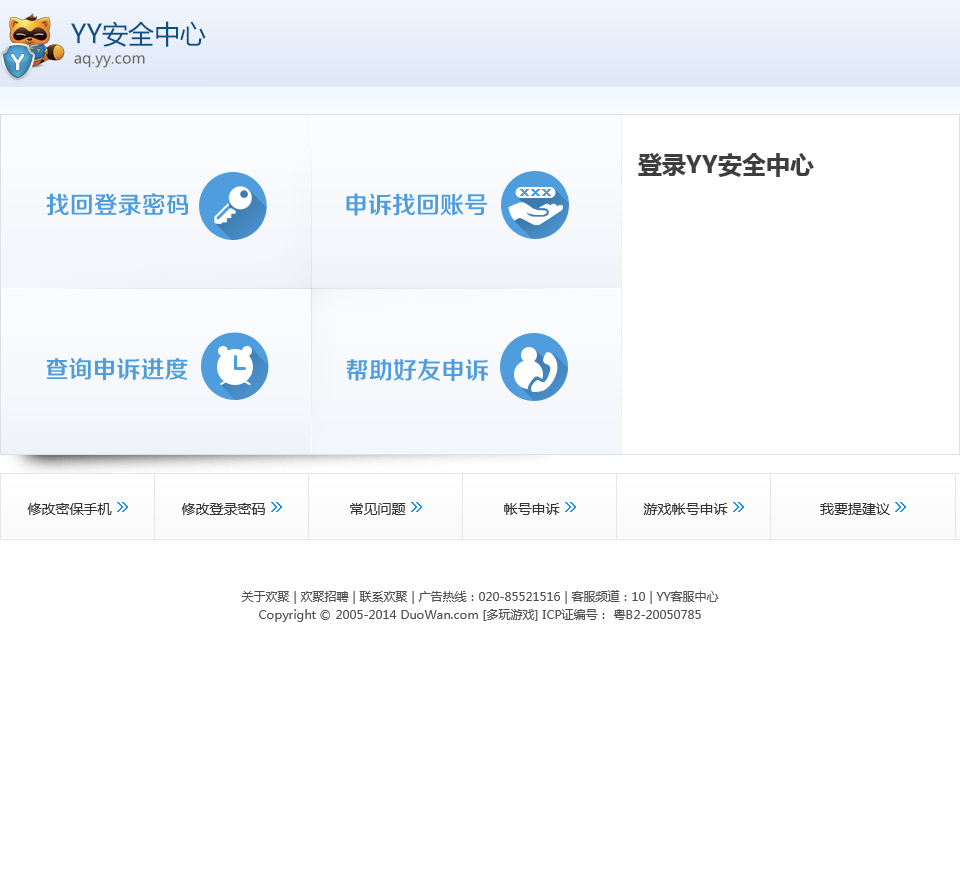Screen dimensions: 960x873
Task: Open 联系欢聚 footer link
Action: [x=383, y=597]
